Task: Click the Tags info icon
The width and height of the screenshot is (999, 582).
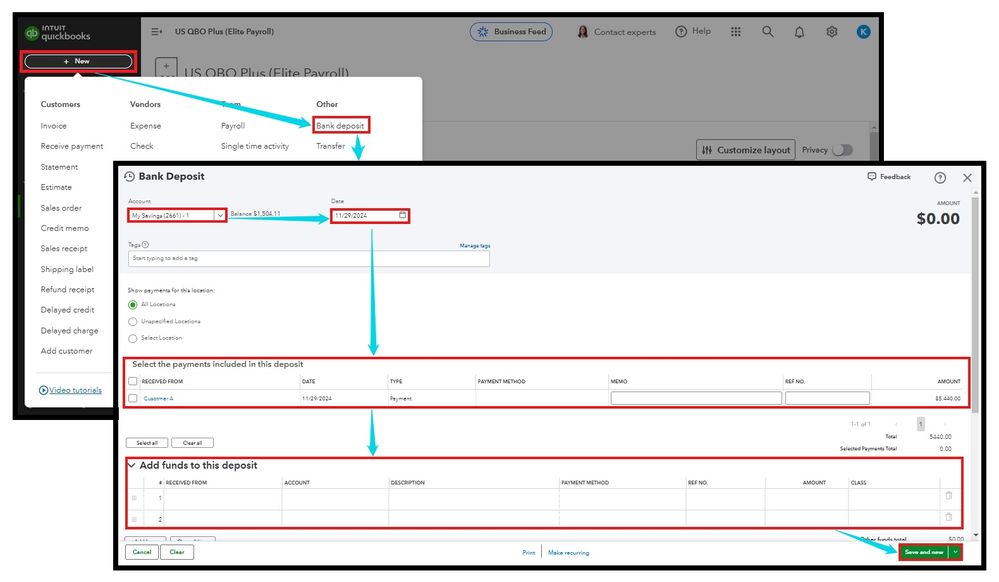Action: pos(145,245)
